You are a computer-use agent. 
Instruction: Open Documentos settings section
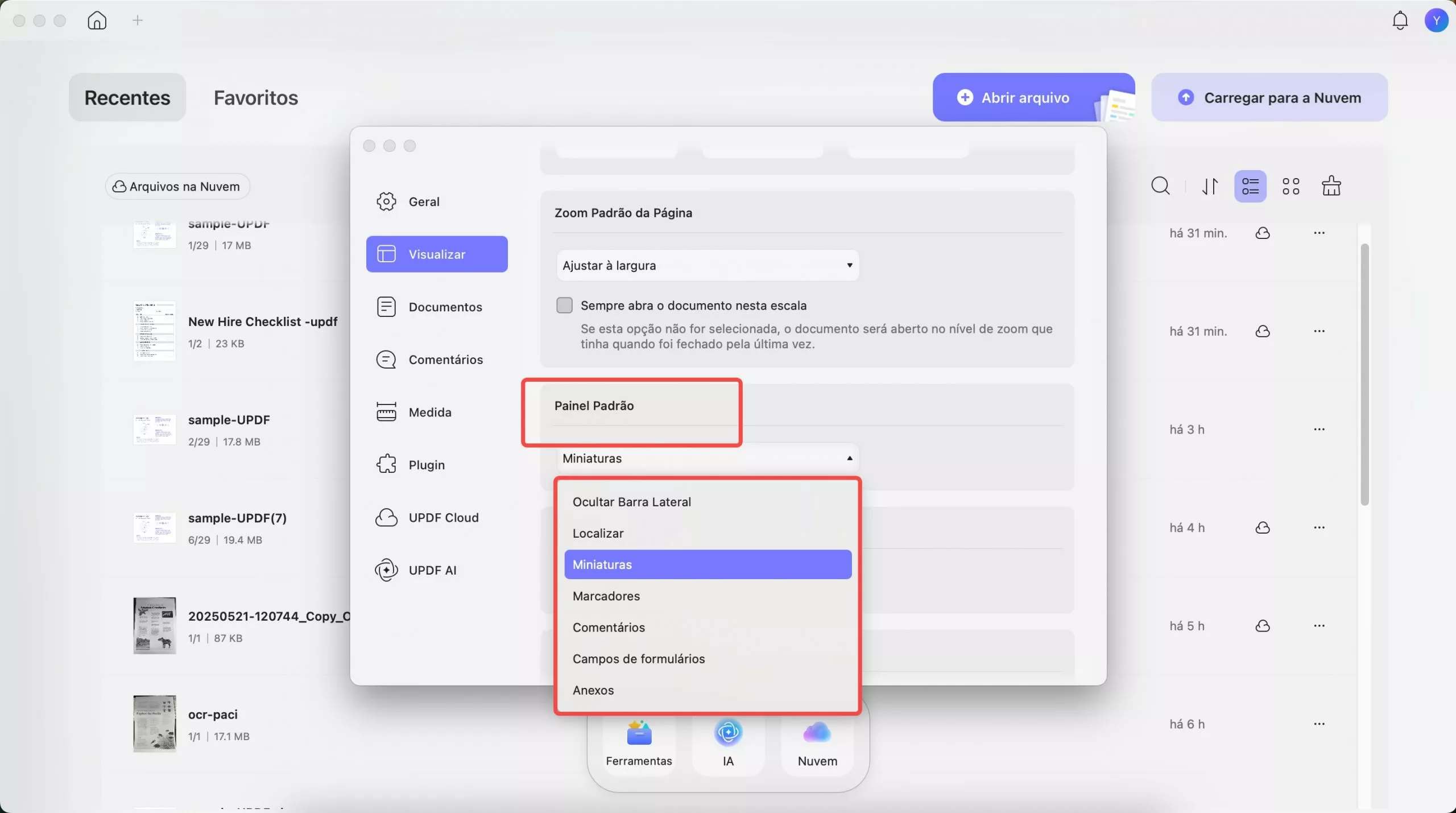click(x=437, y=307)
